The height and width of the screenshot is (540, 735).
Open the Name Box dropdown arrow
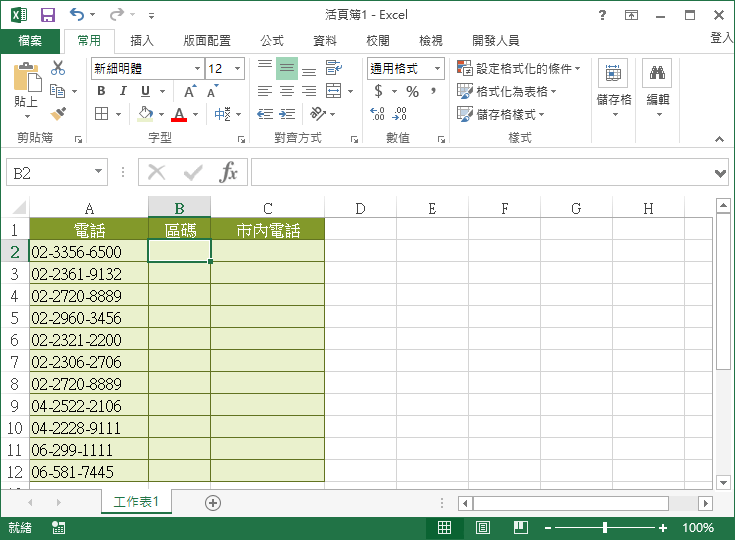98,172
